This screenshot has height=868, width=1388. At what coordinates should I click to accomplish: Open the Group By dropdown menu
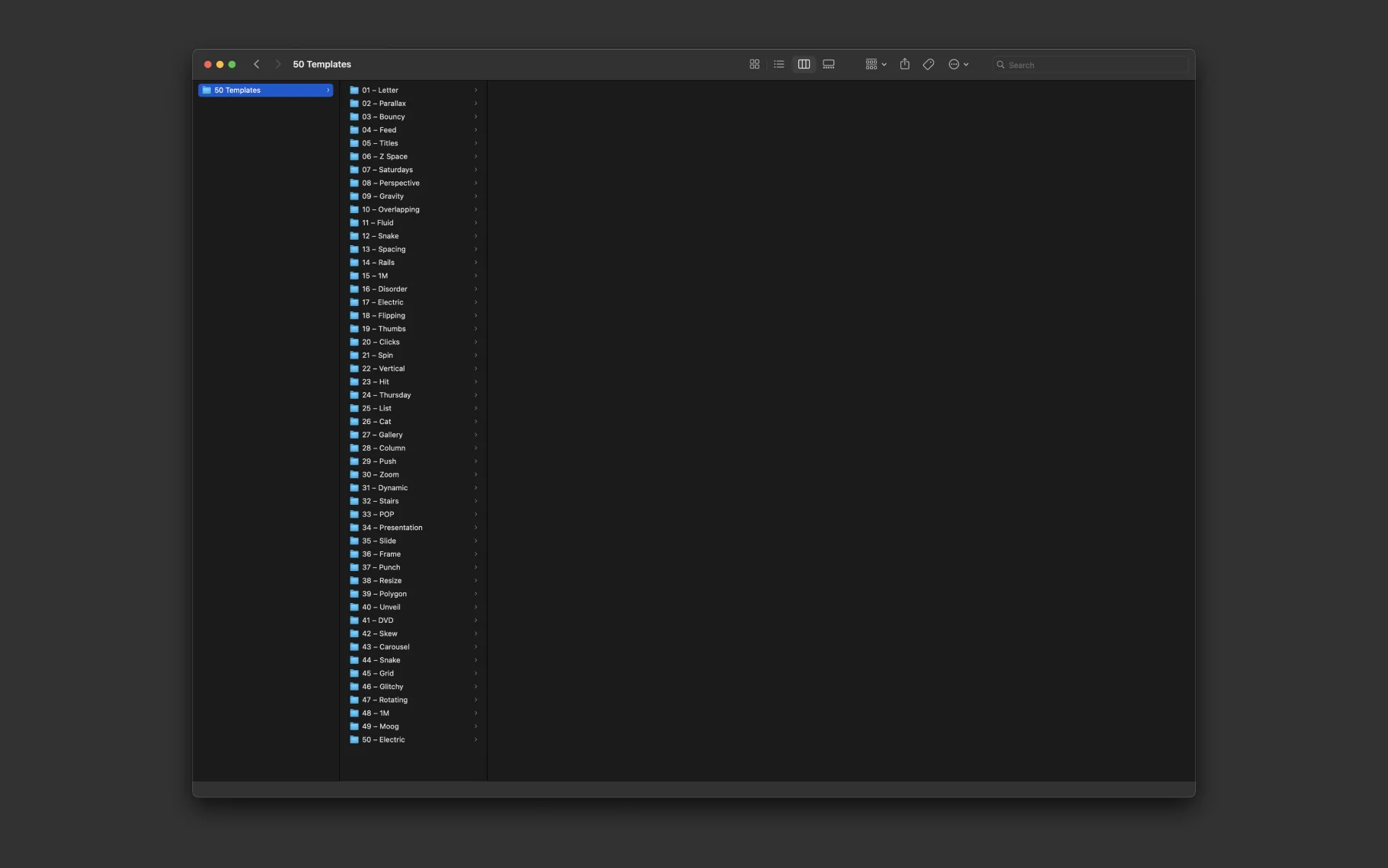(x=875, y=65)
